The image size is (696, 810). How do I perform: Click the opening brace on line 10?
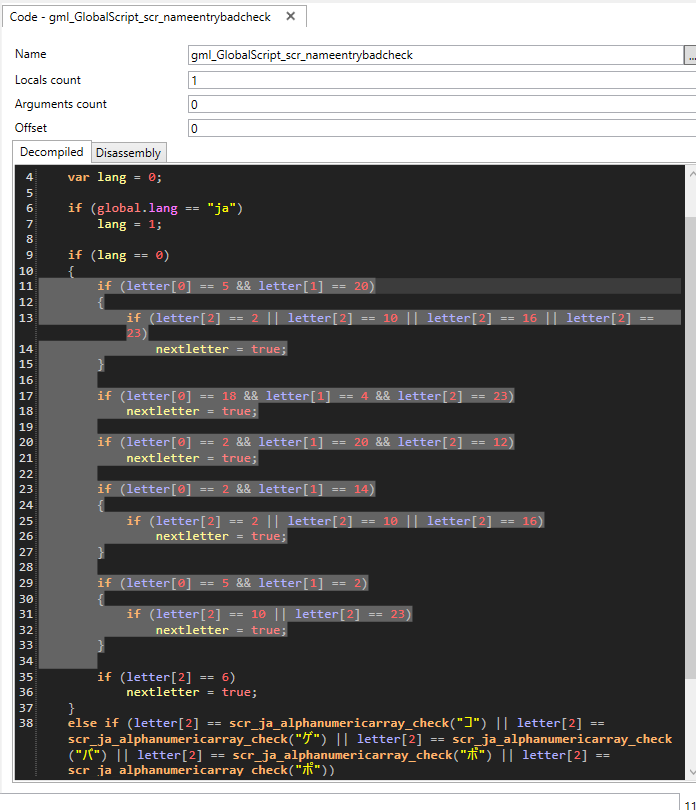71,271
